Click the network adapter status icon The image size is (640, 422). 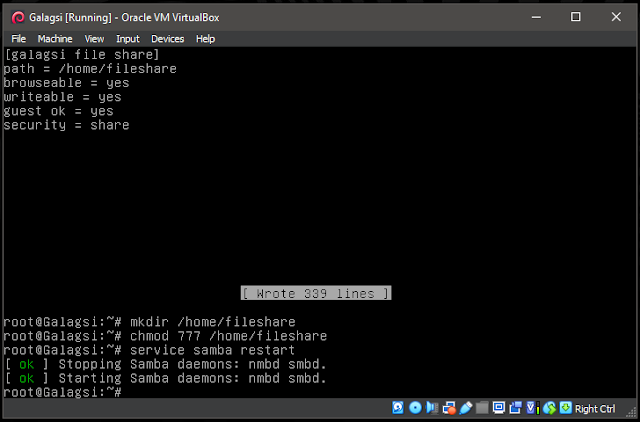[x=449, y=408]
